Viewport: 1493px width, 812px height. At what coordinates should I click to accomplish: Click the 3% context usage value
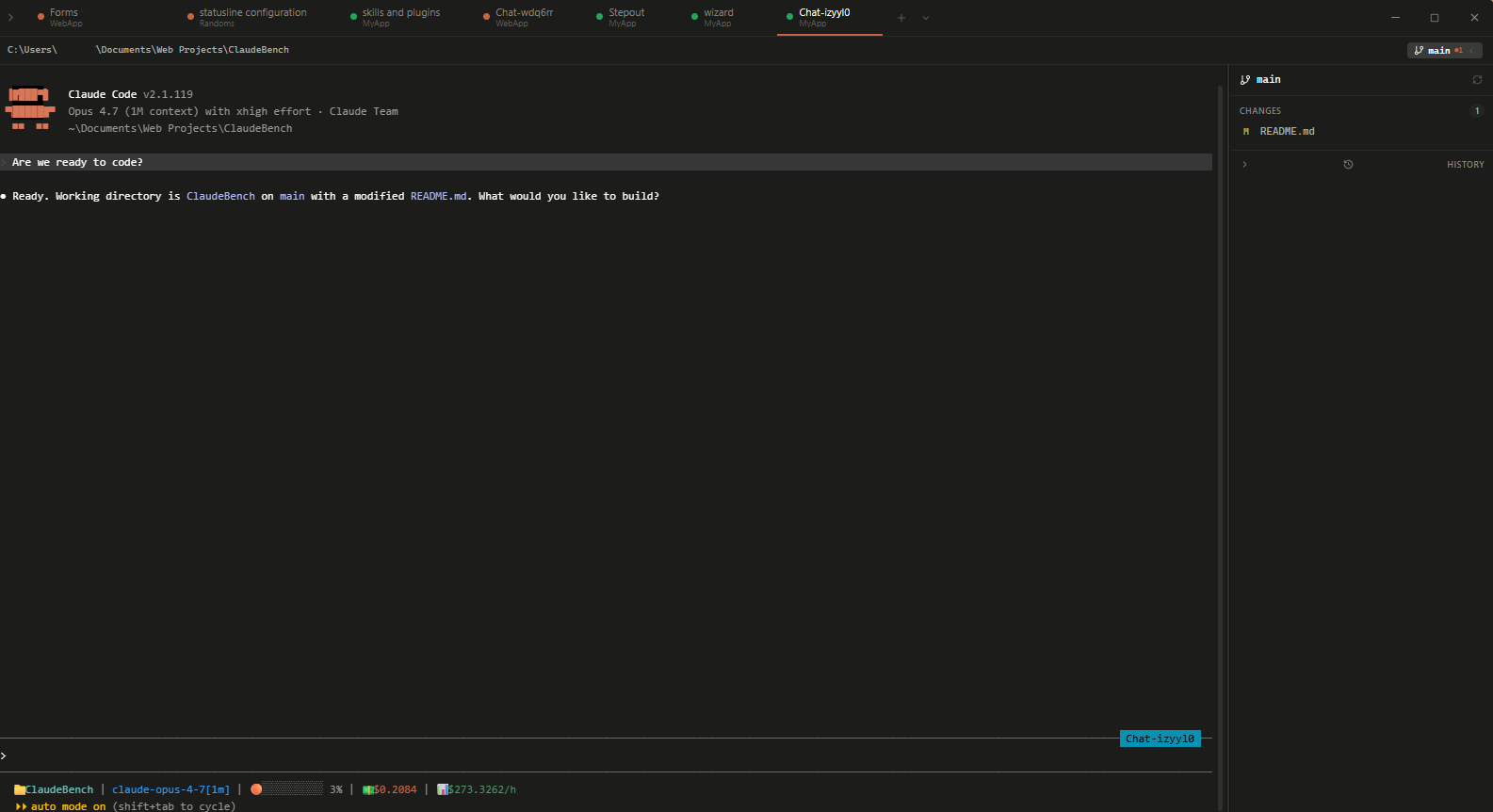click(336, 789)
